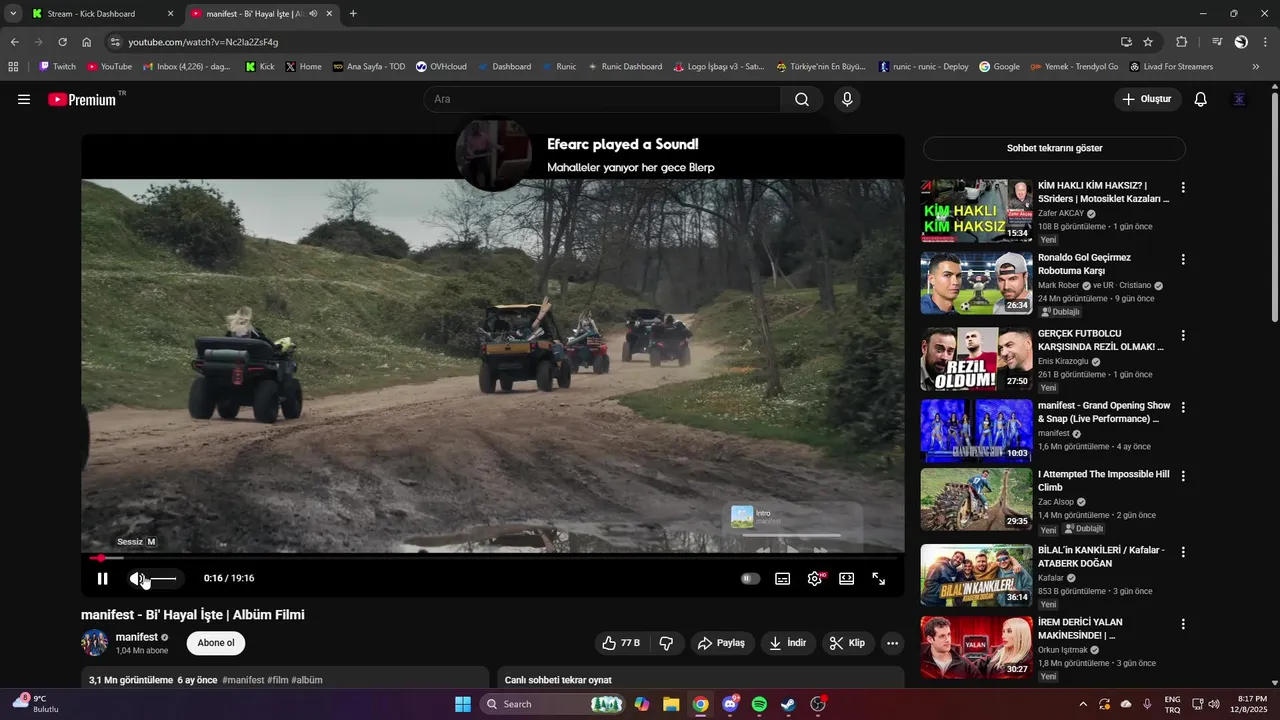Share the video via Paylaş
The width and height of the screenshot is (1280, 720).
[x=721, y=643]
